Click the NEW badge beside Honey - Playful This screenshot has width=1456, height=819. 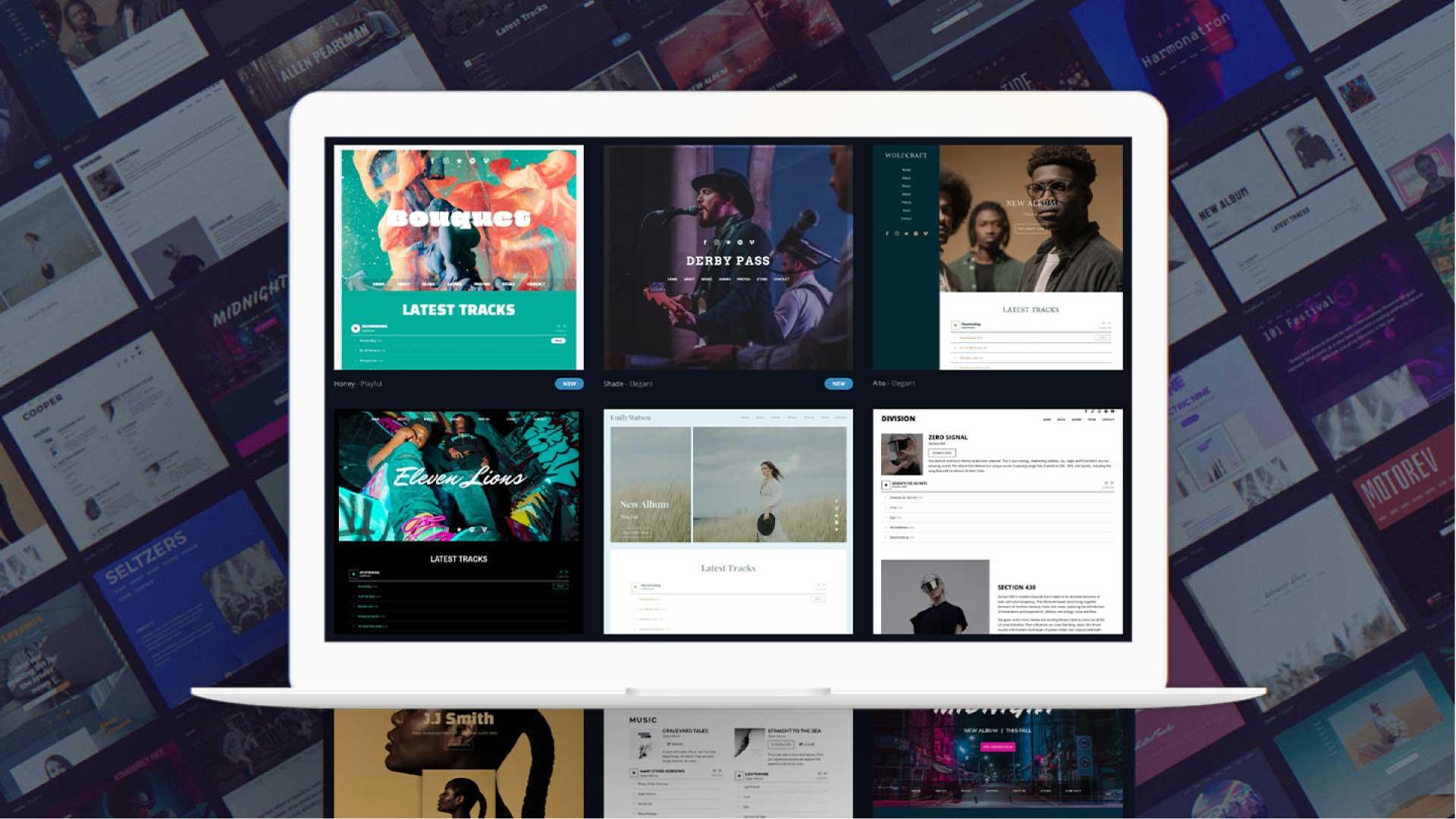coord(569,384)
